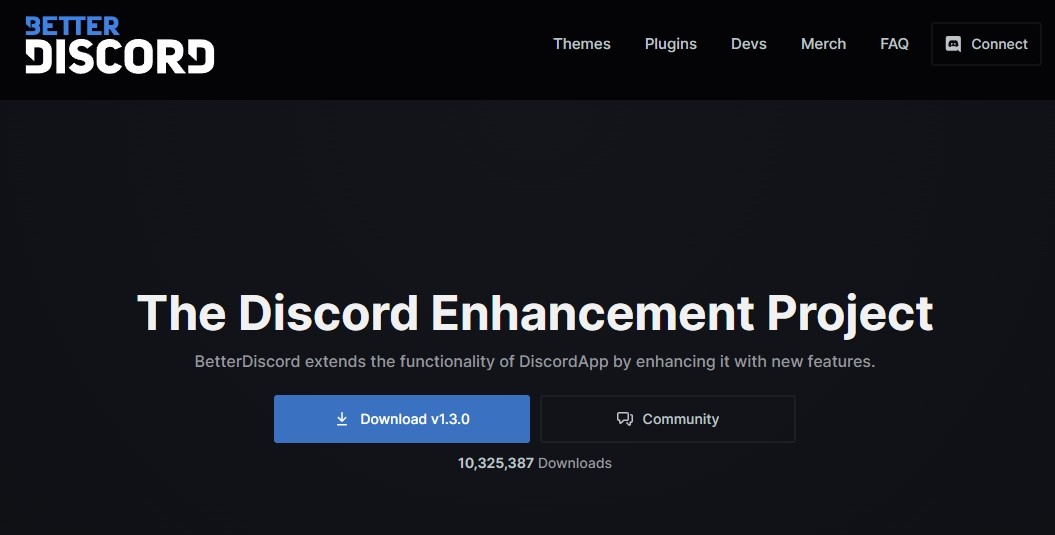
Task: Click the Discord icon in the Connect button
Action: pos(953,44)
